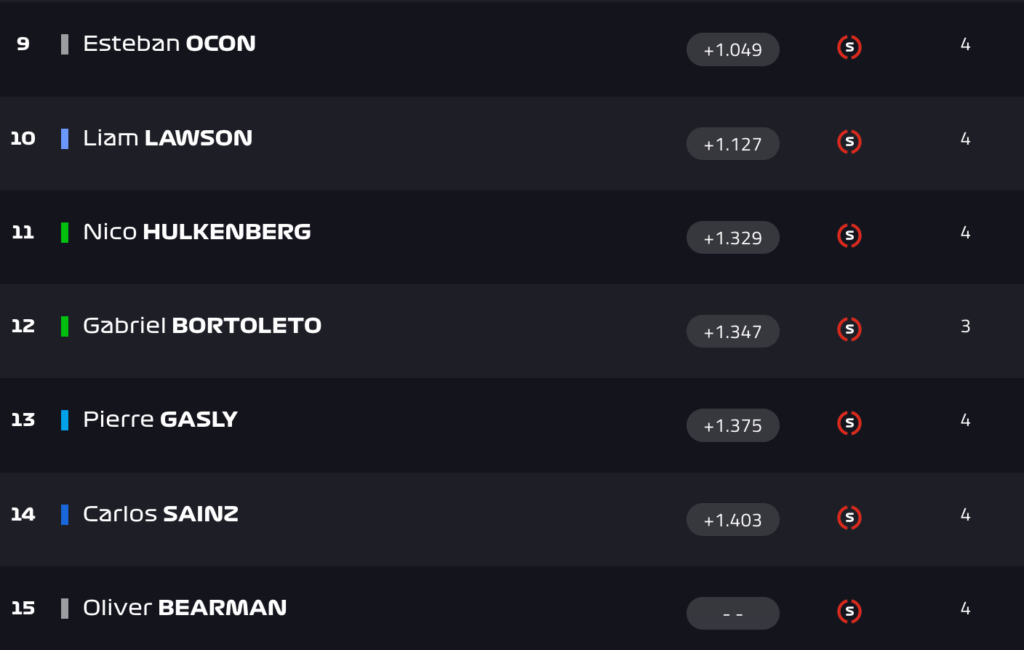Open Liam Lawson's driver entry
Image resolution: width=1024 pixels, height=650 pixels.
tap(167, 138)
